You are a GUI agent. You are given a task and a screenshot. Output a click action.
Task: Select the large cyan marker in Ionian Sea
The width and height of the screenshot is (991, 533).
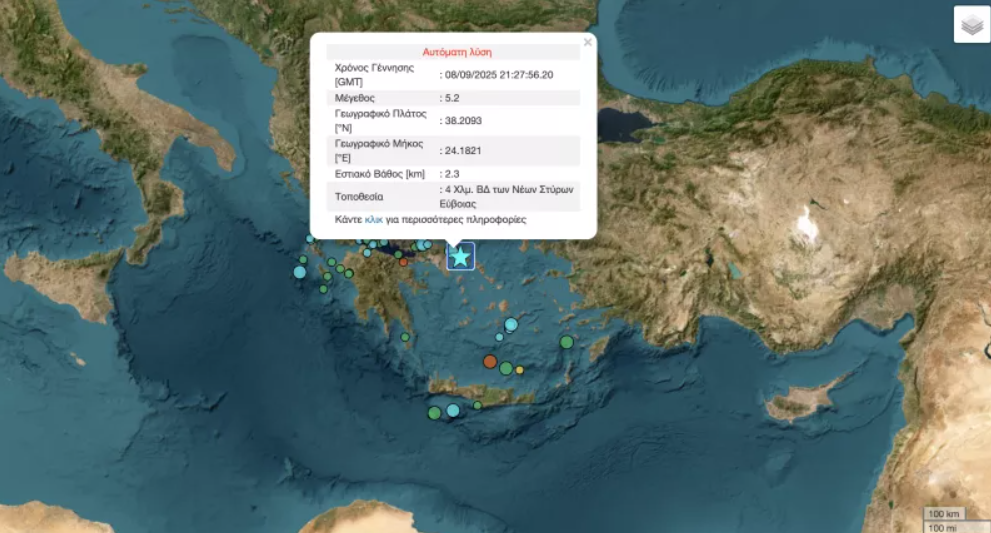[x=299, y=271]
